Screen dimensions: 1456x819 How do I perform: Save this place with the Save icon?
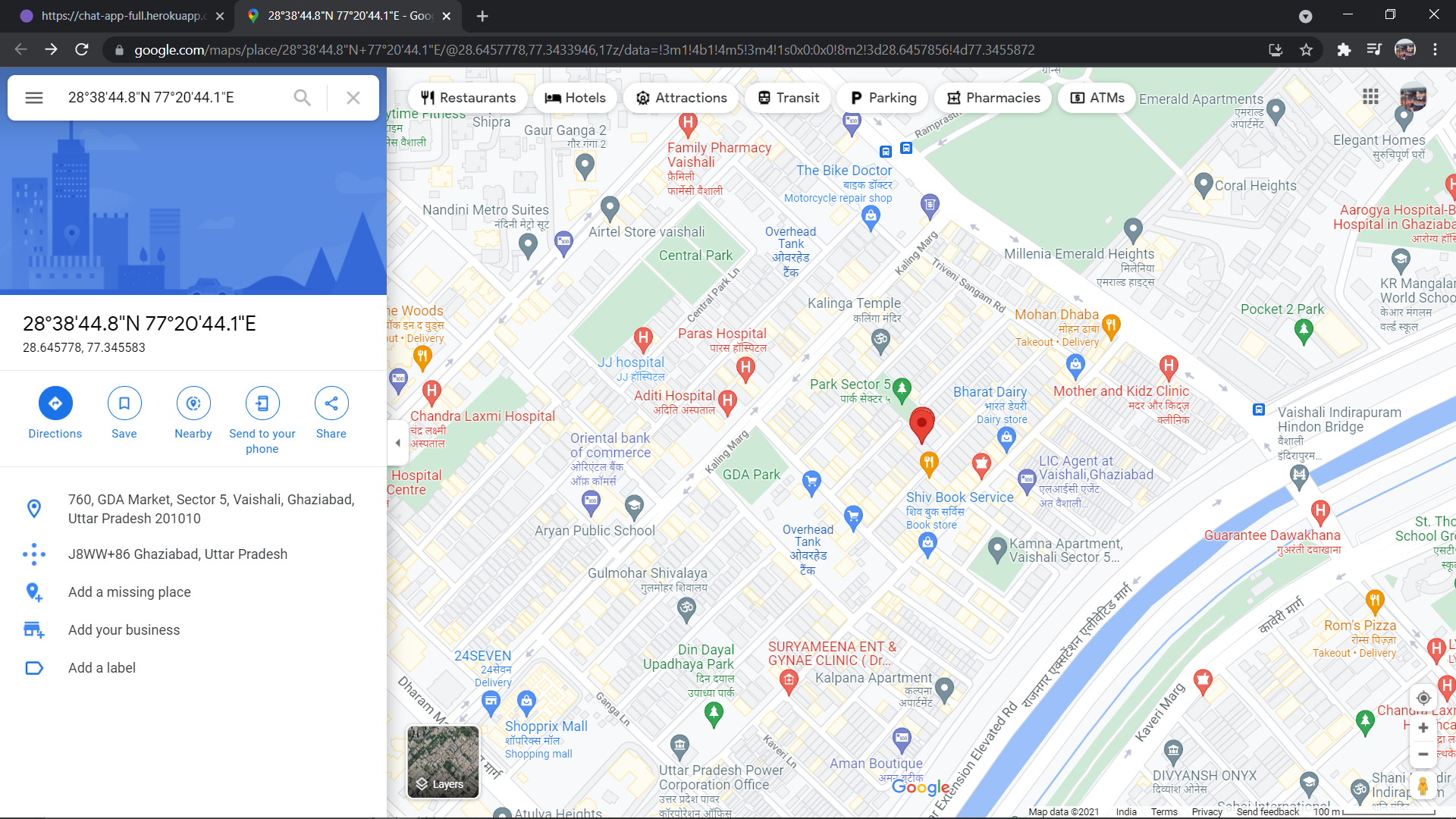coord(124,403)
